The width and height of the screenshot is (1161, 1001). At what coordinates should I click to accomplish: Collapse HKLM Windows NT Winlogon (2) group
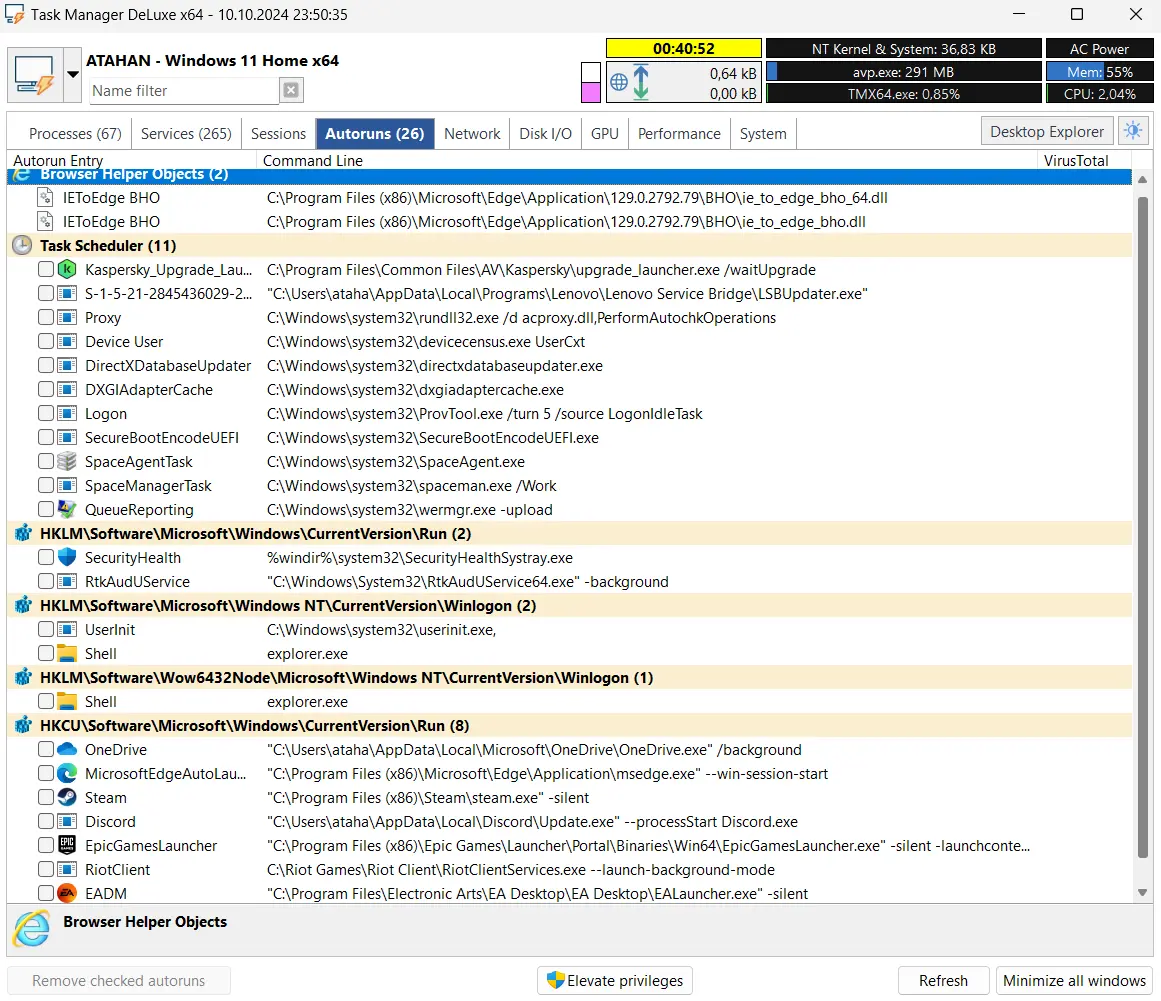[x=569, y=606]
